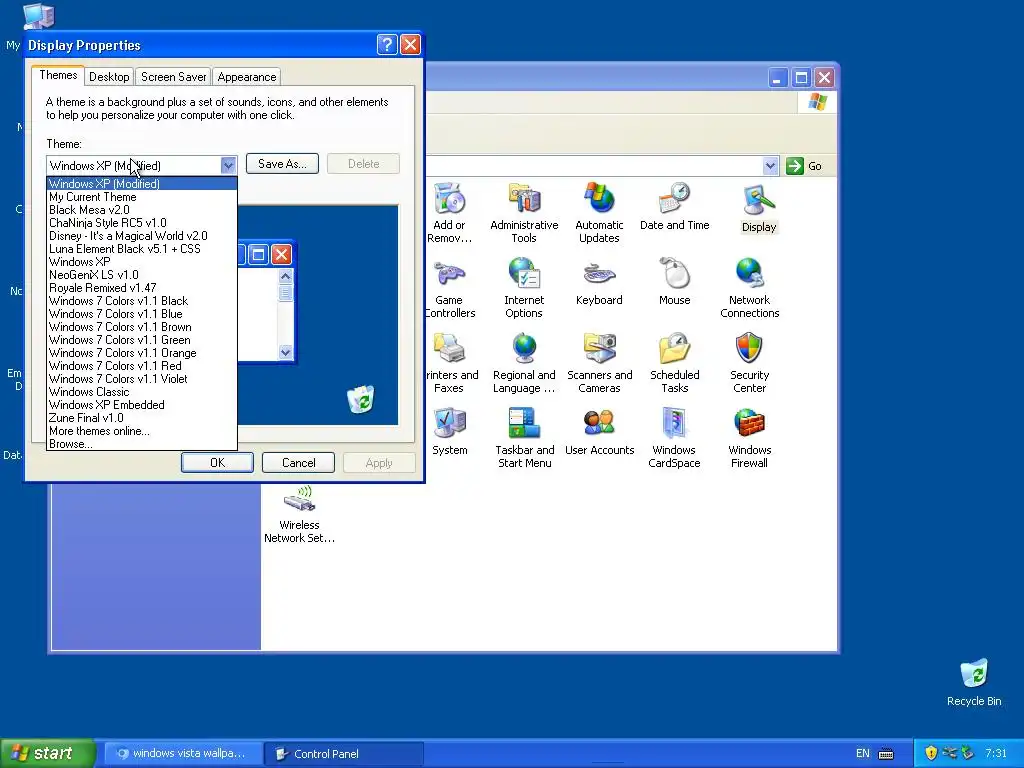This screenshot has width=1024, height=768.
Task: Switch to windows vista wallpaper taskbar item
Action: click(184, 754)
